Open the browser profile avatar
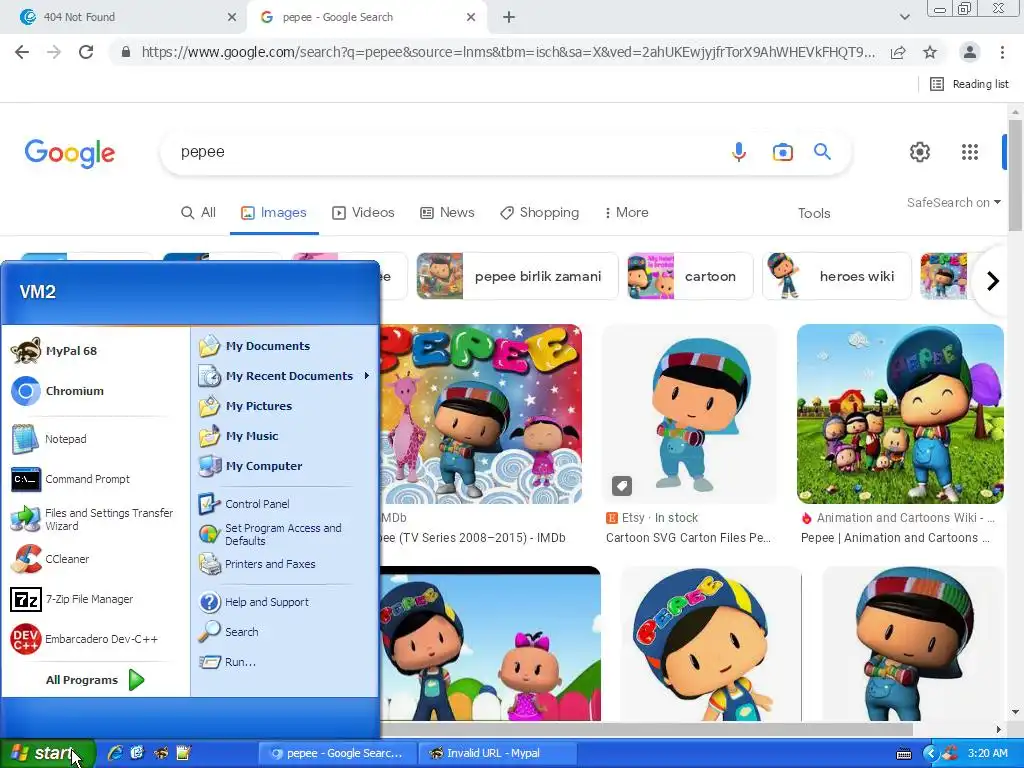The image size is (1024, 768). click(x=970, y=52)
